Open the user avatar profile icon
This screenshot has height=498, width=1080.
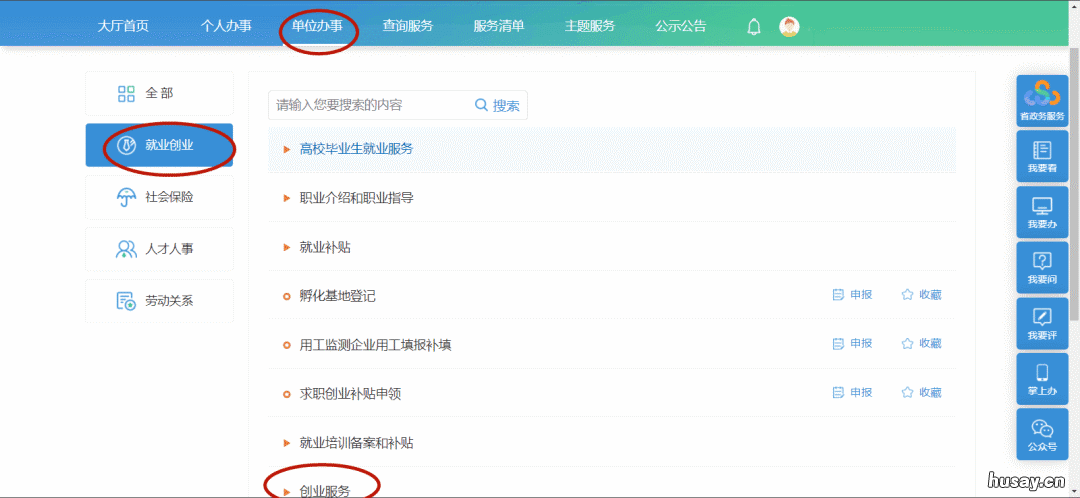click(x=789, y=27)
